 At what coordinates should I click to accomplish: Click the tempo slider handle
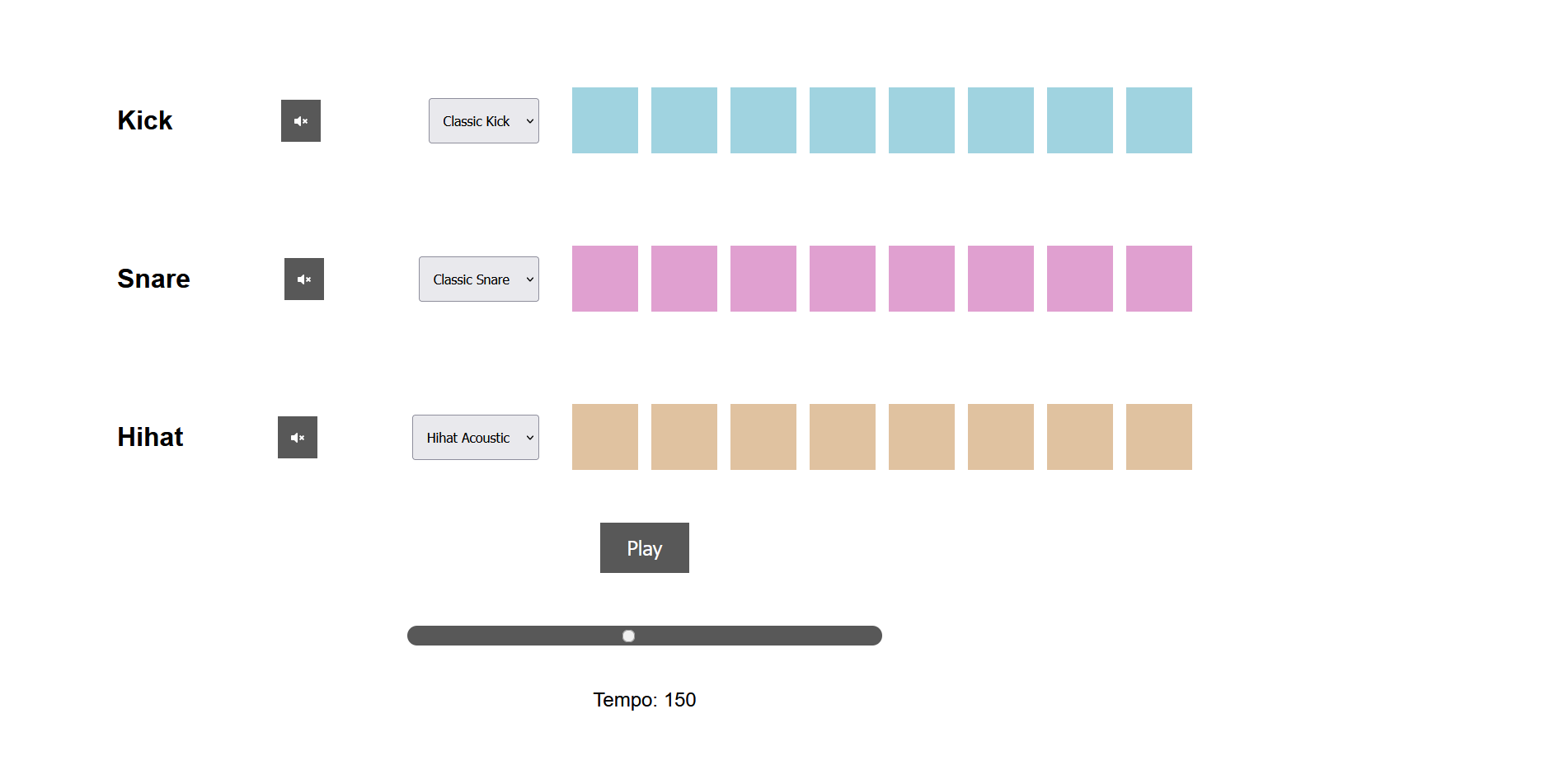[628, 636]
